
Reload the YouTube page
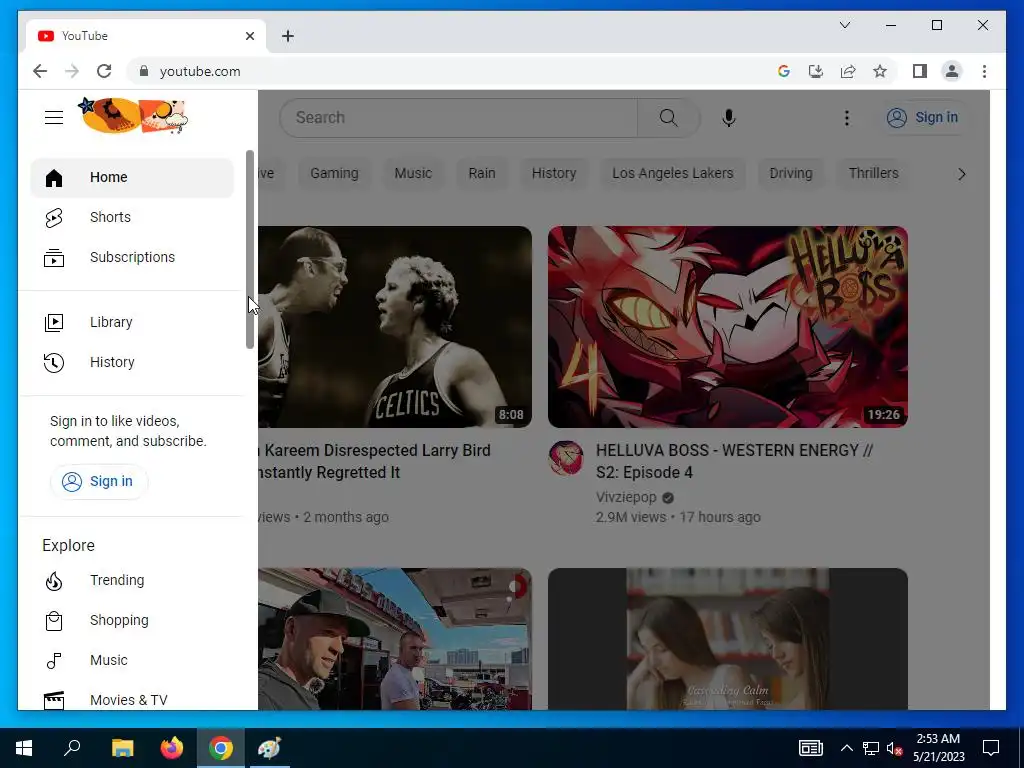click(104, 71)
